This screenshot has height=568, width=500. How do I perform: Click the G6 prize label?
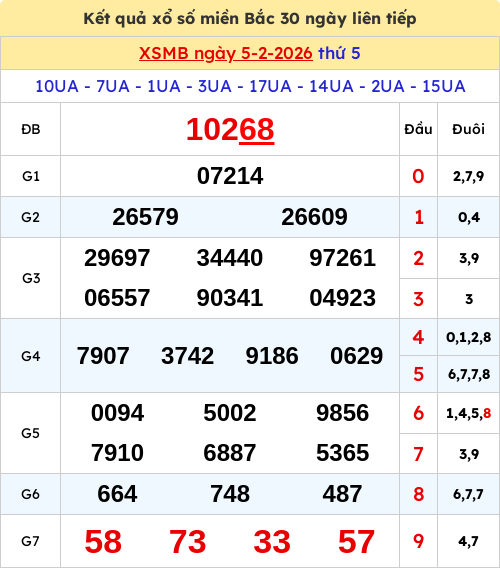31,494
